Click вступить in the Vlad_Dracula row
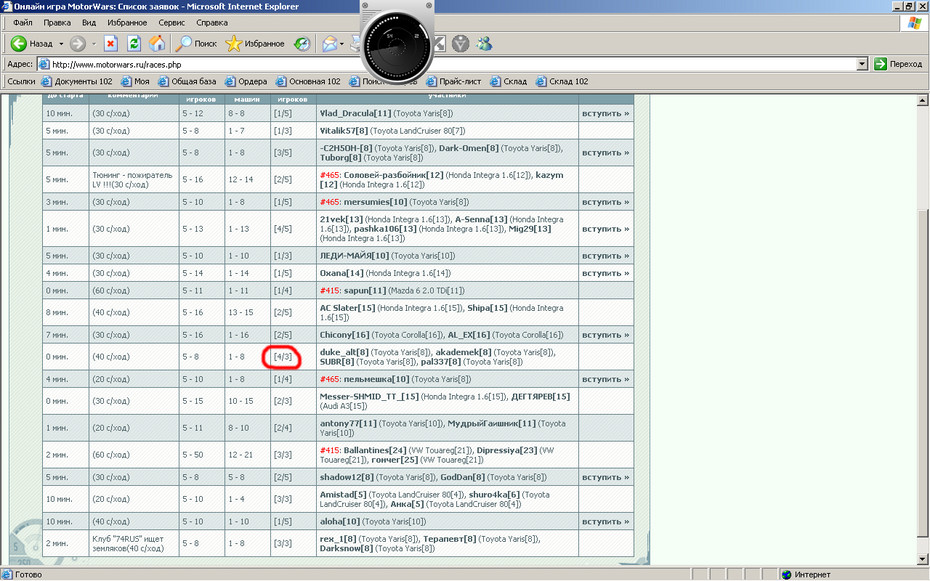The image size is (930, 581). (606, 113)
